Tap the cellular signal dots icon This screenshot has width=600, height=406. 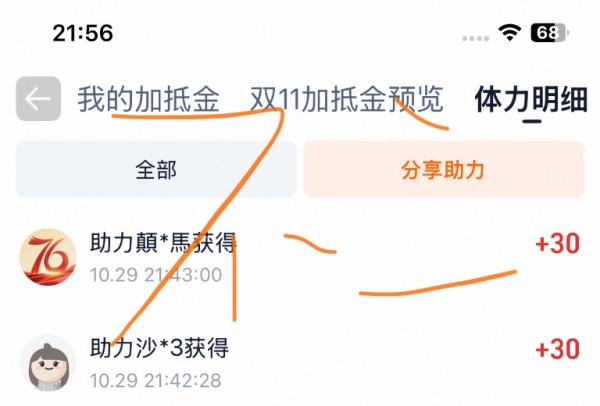pos(475,38)
